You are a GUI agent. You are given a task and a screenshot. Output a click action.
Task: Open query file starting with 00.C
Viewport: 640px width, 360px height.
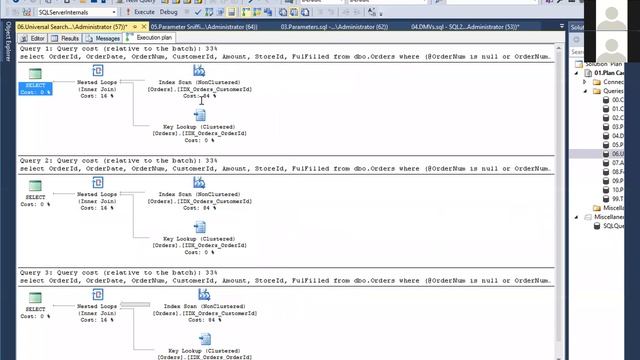613,100
